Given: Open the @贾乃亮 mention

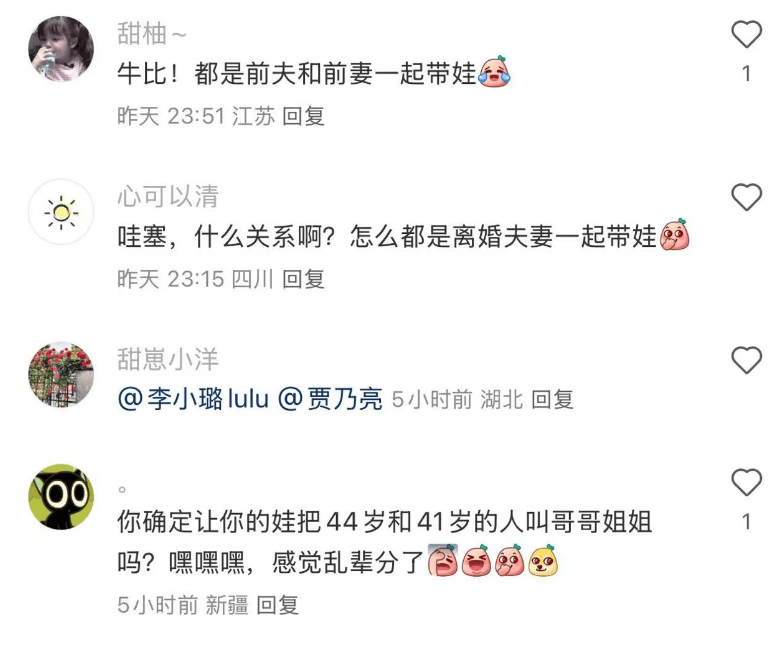Looking at the screenshot, I should 330,399.
